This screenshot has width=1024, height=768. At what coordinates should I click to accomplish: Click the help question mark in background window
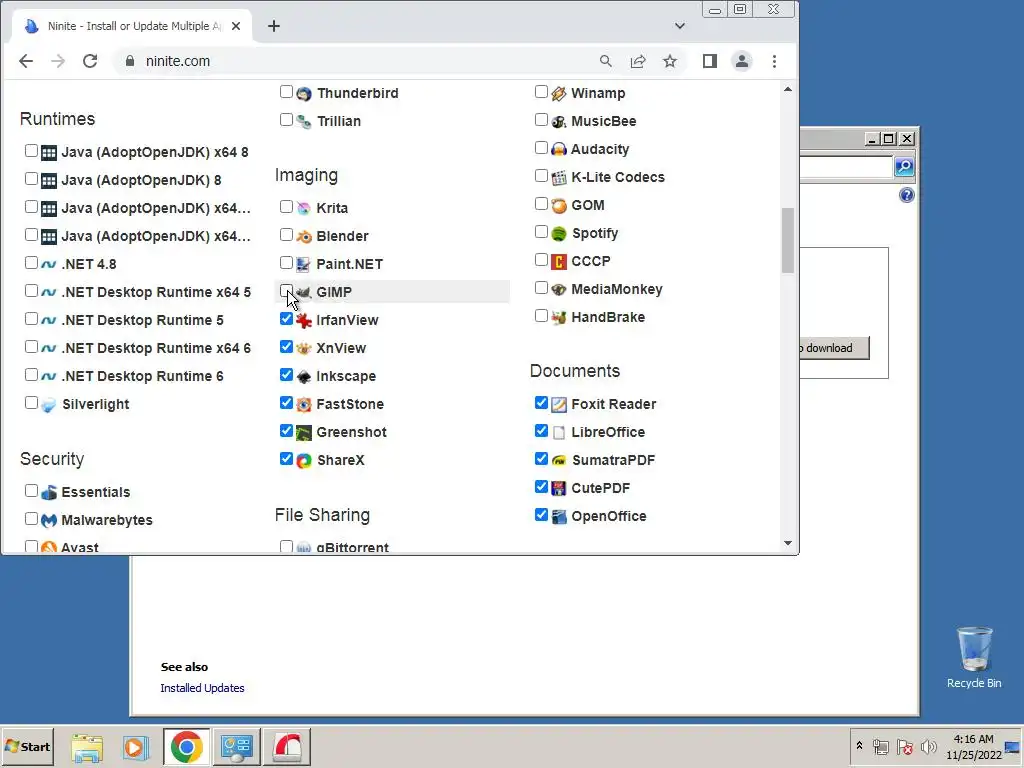(x=906, y=195)
